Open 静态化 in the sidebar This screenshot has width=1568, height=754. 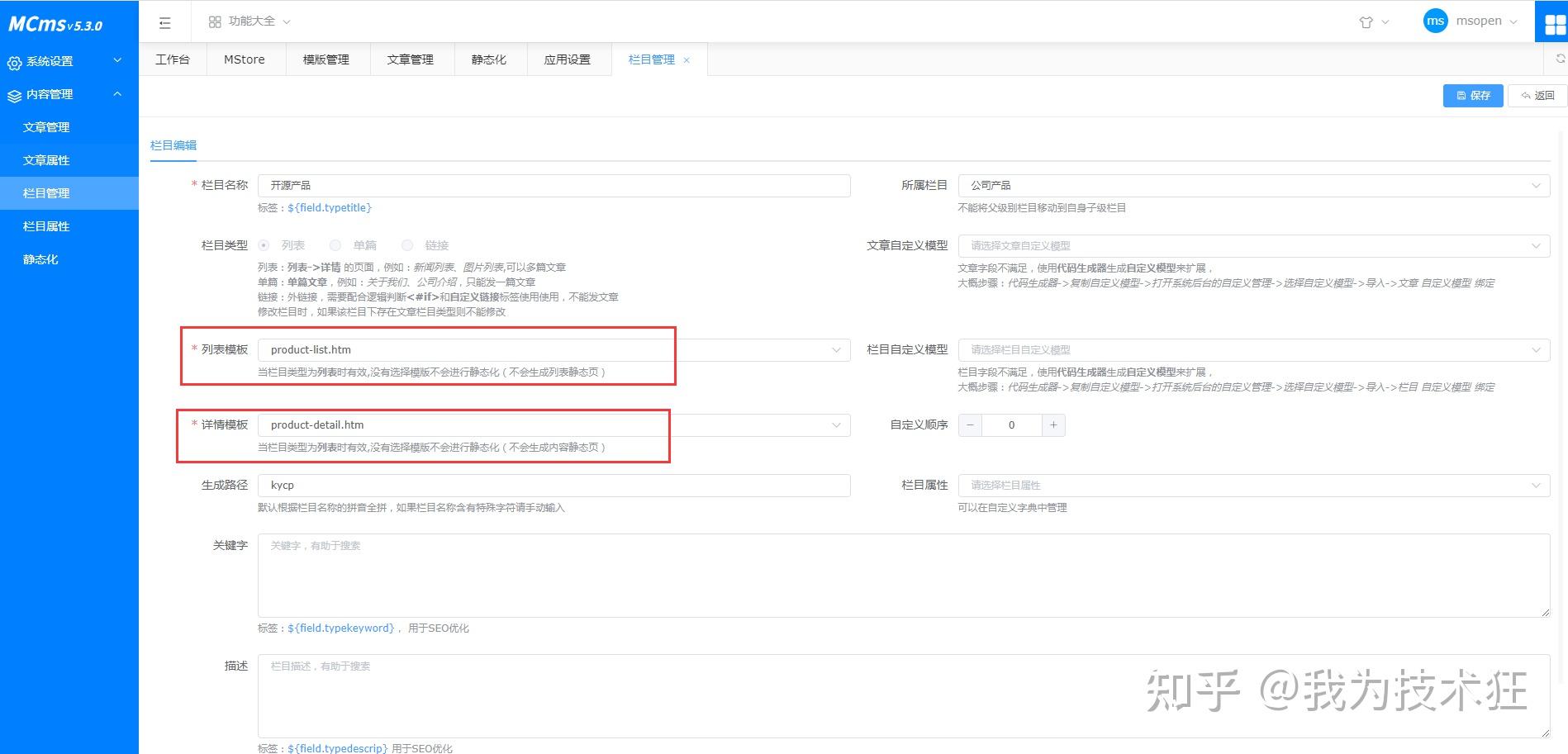(69, 259)
